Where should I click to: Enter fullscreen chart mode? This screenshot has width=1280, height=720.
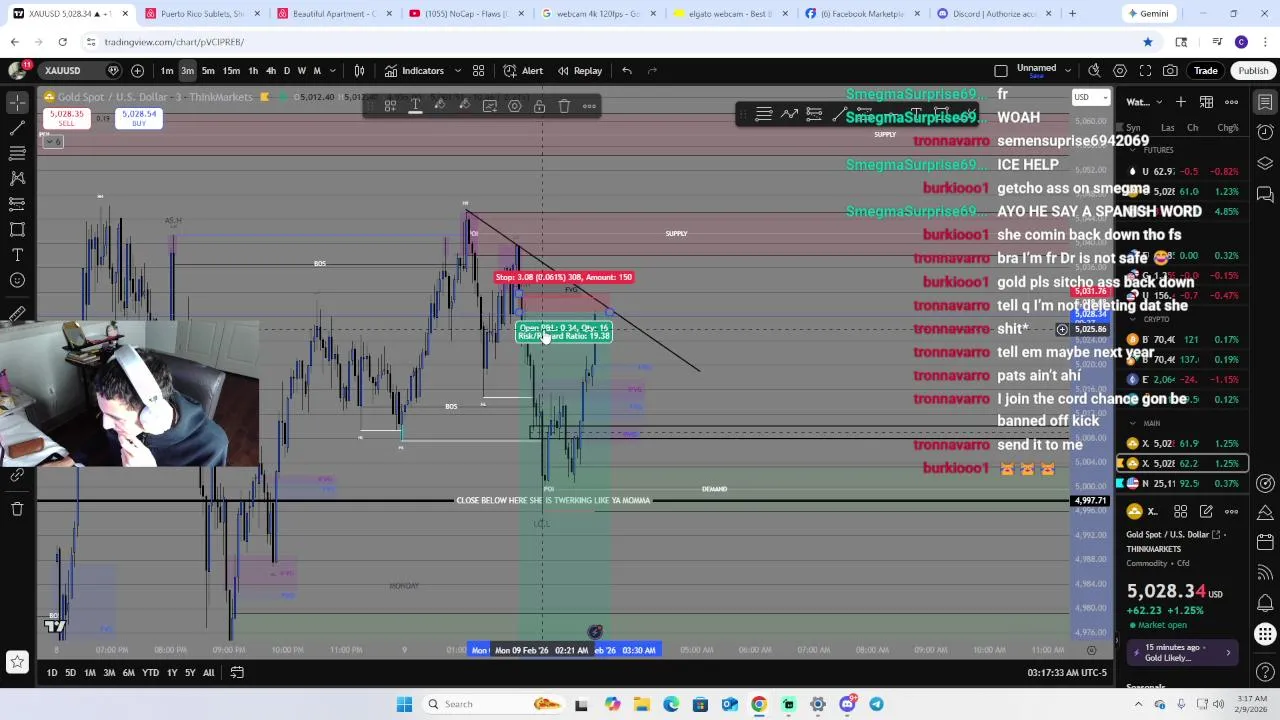[1145, 71]
